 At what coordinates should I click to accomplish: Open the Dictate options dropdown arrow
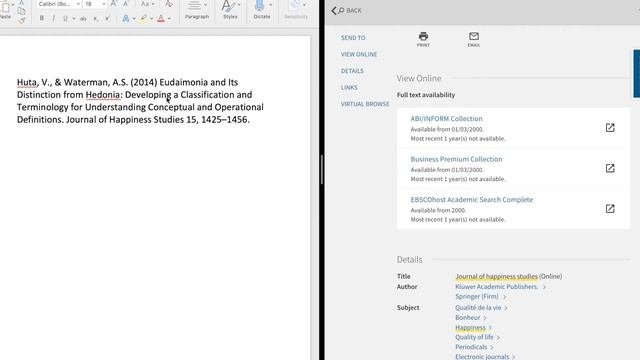click(270, 5)
